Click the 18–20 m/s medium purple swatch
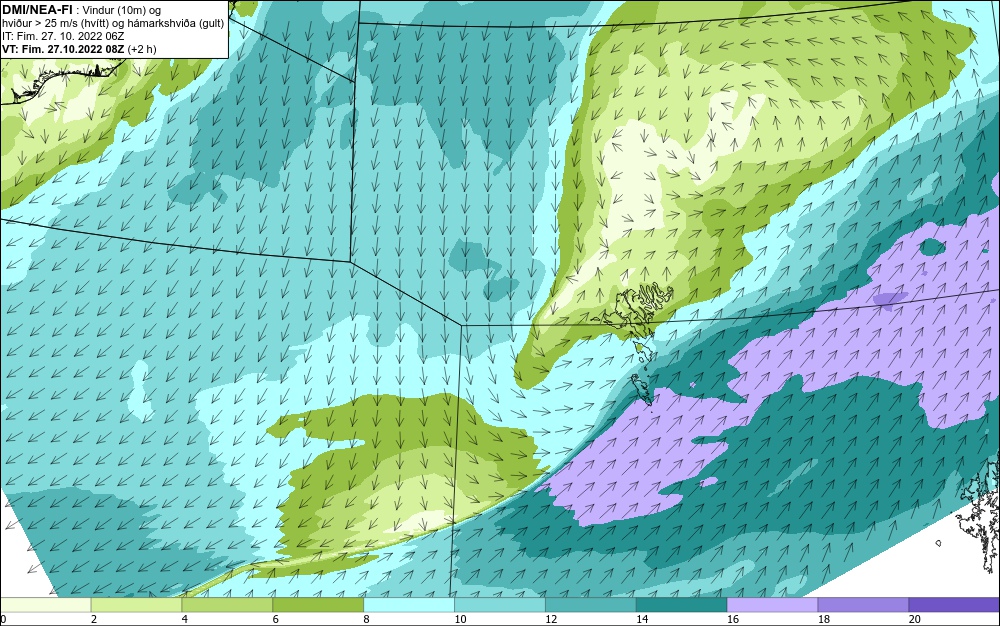 [x=863, y=604]
